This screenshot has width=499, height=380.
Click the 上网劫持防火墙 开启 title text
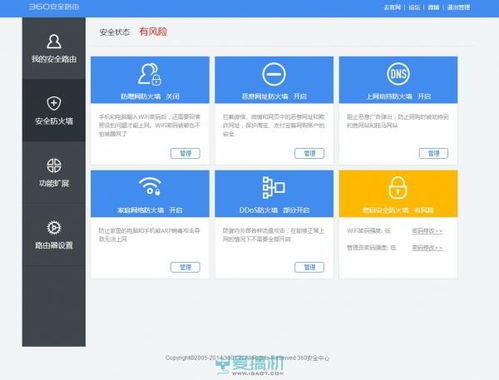click(x=398, y=96)
